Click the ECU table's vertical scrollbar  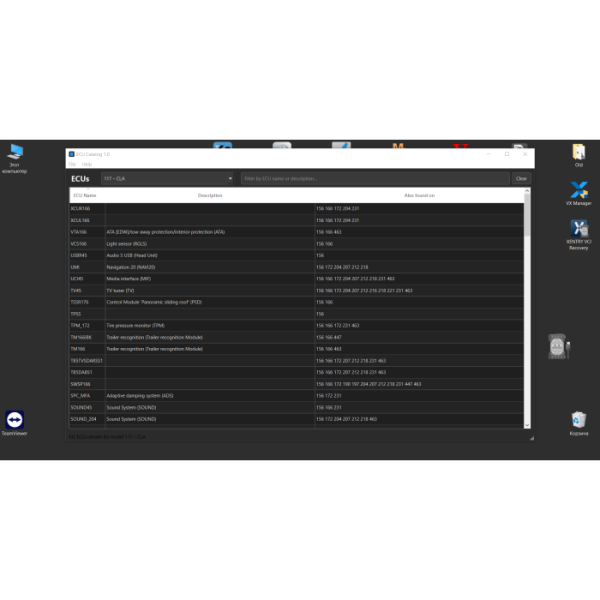(527, 300)
